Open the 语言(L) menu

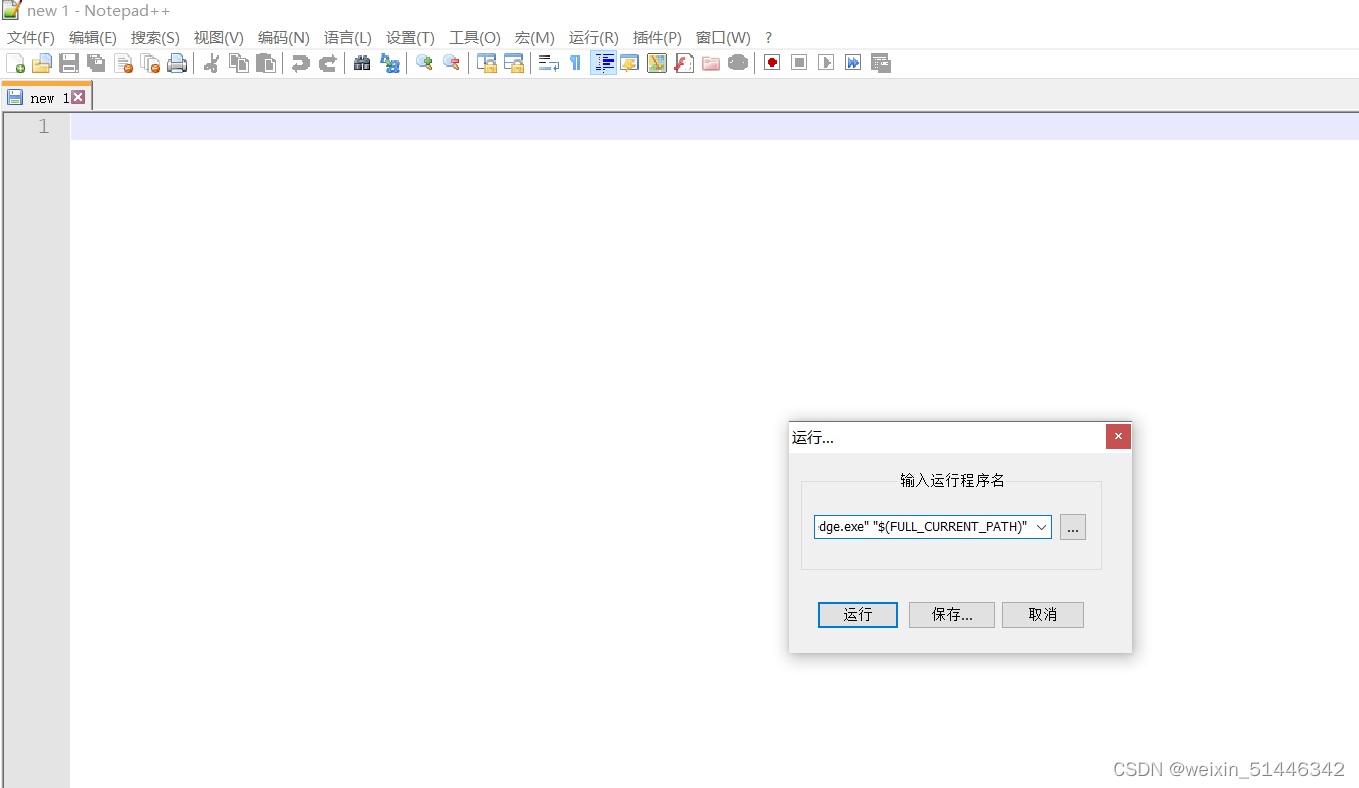coord(348,37)
